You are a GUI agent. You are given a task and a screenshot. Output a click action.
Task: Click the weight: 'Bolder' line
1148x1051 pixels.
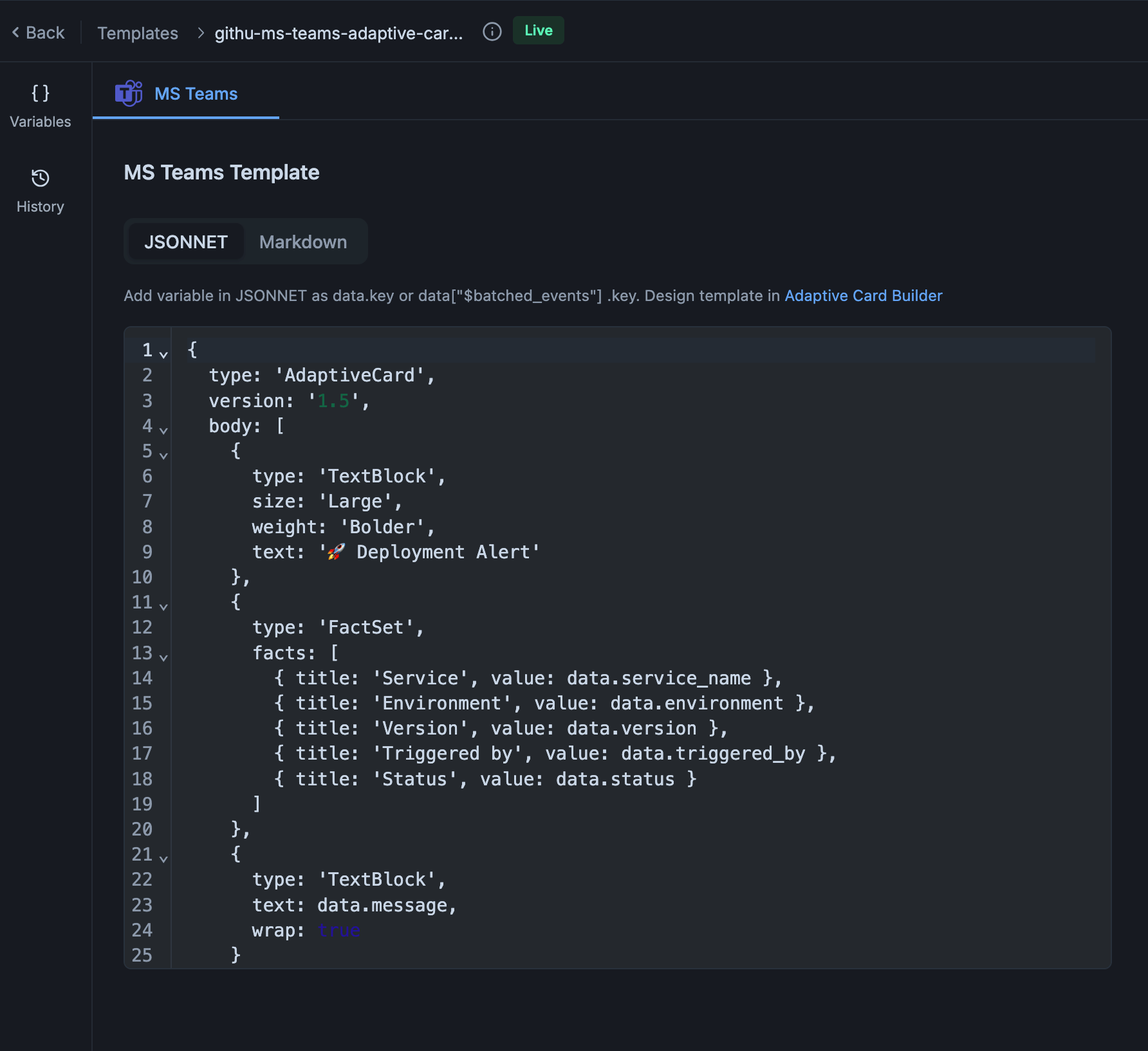(x=344, y=527)
